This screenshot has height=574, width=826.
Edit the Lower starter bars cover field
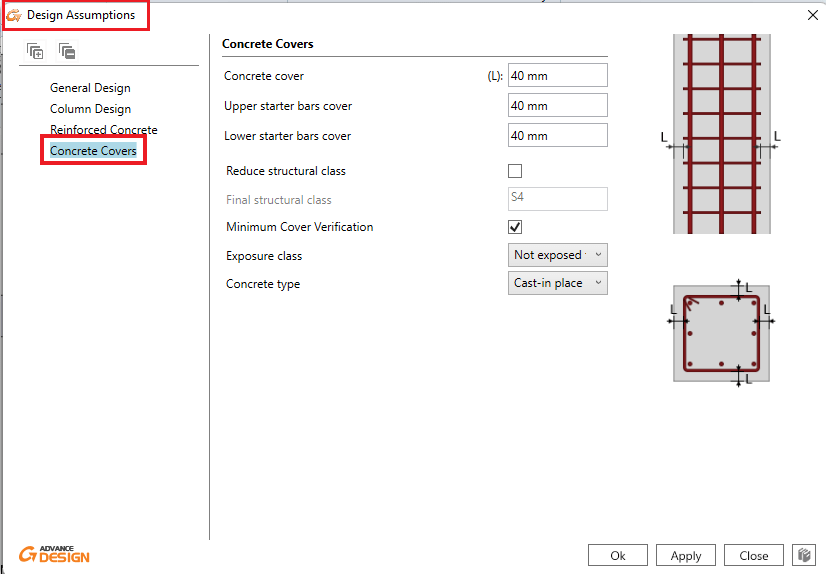557,135
